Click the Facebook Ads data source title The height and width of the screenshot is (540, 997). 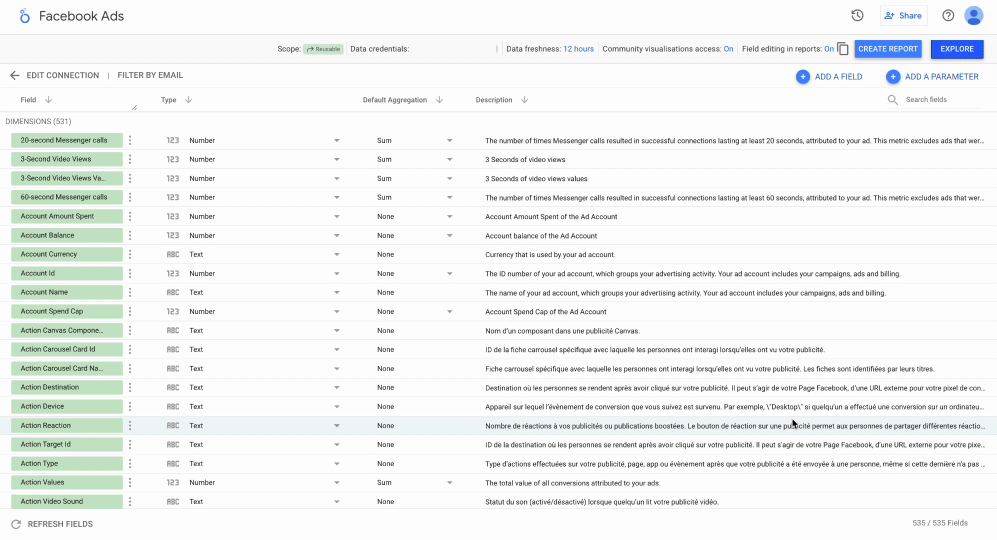pyautogui.click(x=81, y=16)
